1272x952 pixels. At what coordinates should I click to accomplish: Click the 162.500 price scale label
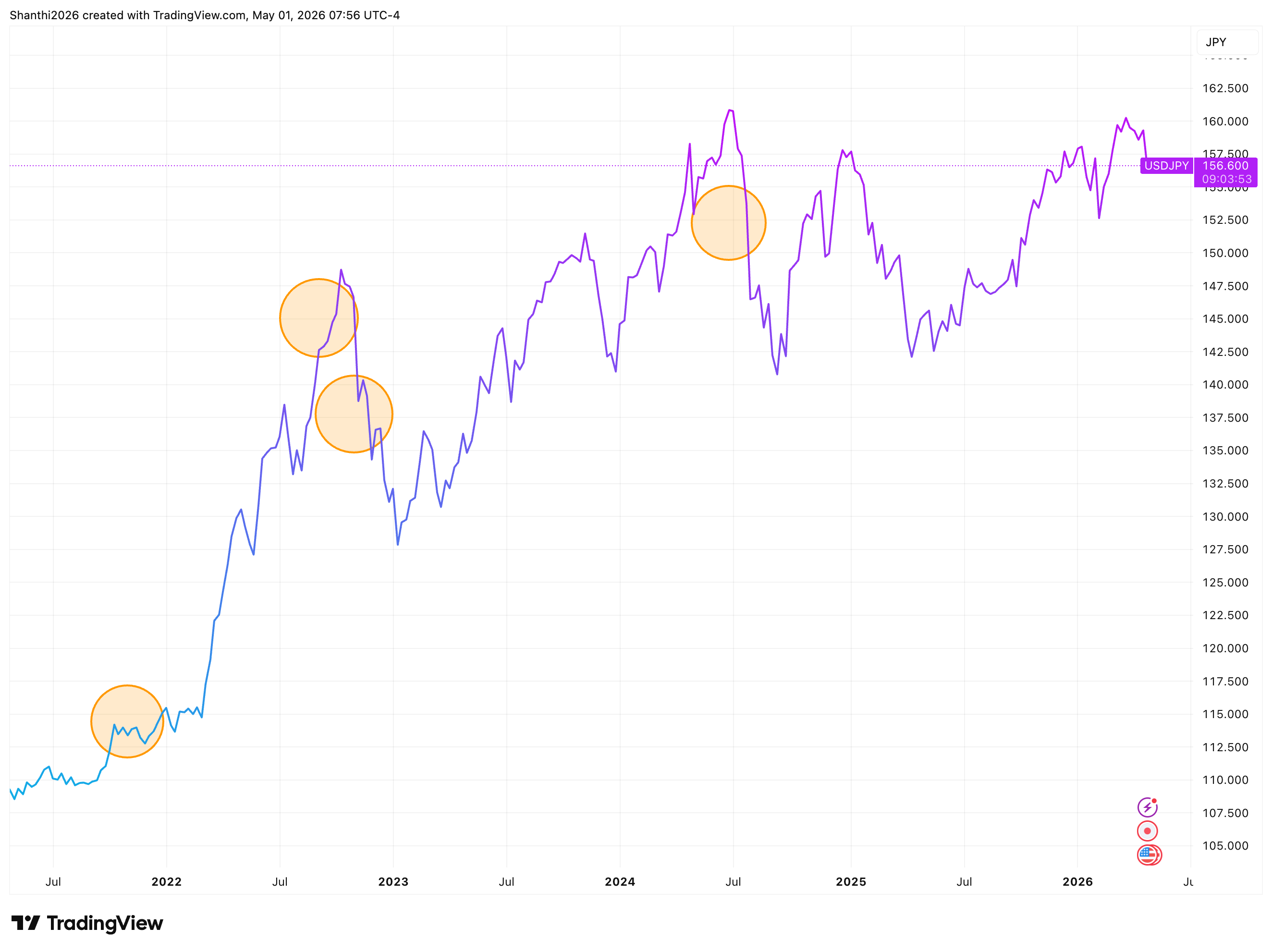pyautogui.click(x=1225, y=88)
